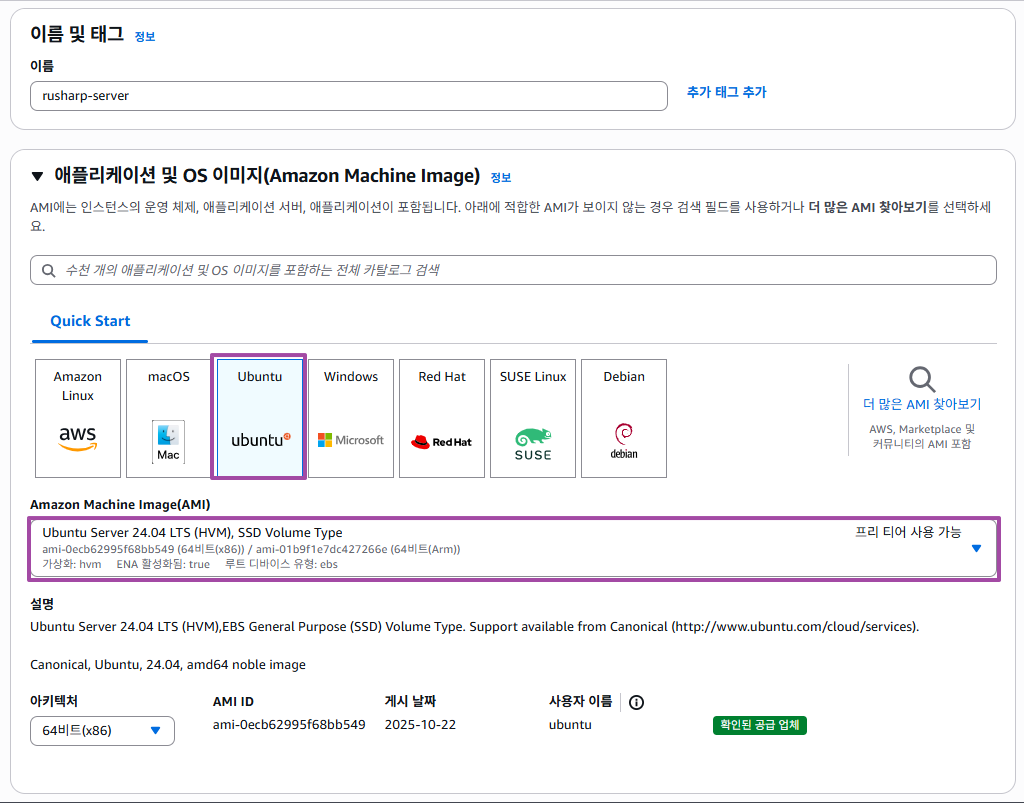Select the Amazon Linux AMI card
The width and height of the screenshot is (1024, 803).
click(78, 418)
